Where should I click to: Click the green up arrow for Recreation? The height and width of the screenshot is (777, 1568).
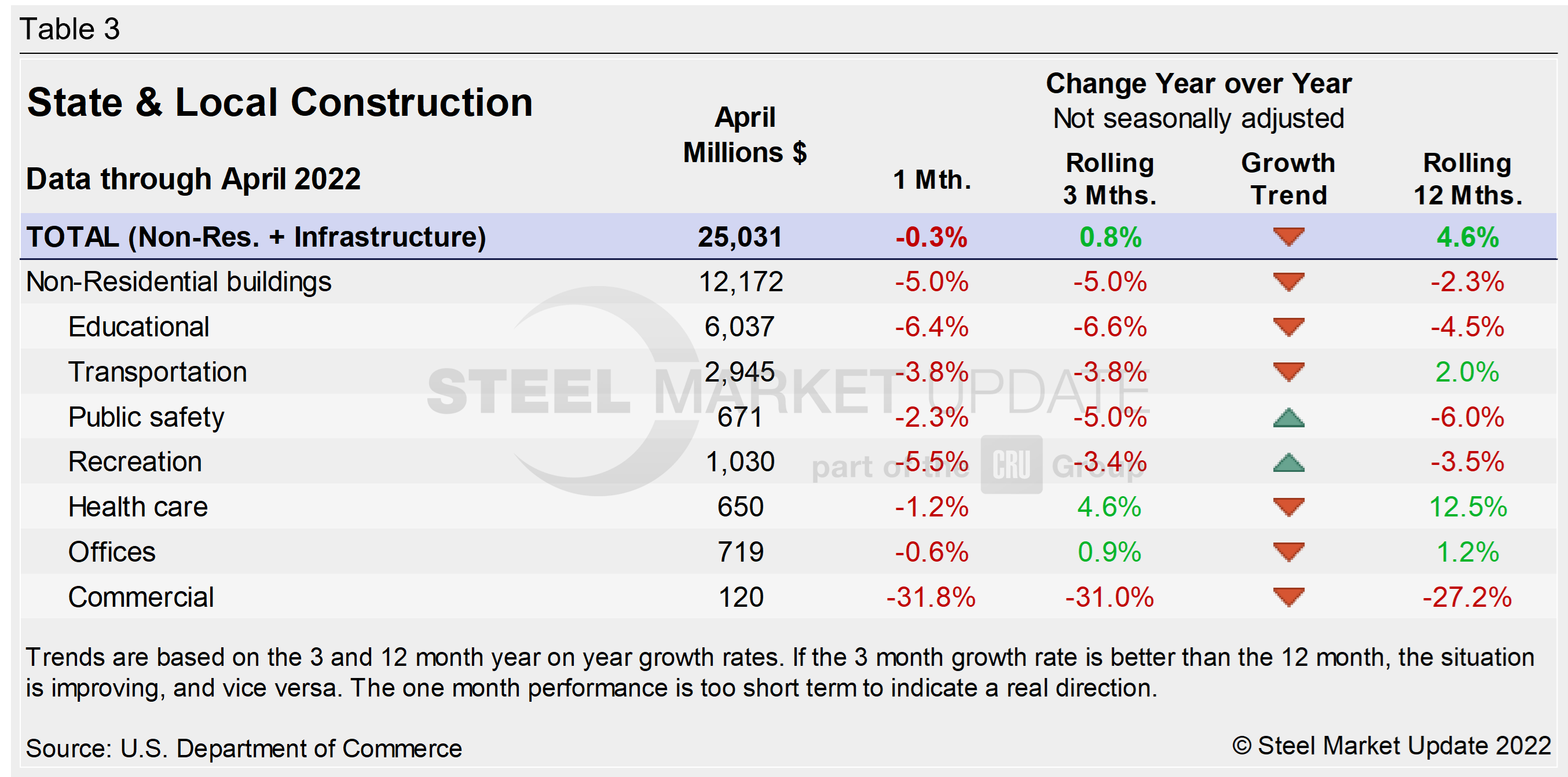tap(1288, 463)
